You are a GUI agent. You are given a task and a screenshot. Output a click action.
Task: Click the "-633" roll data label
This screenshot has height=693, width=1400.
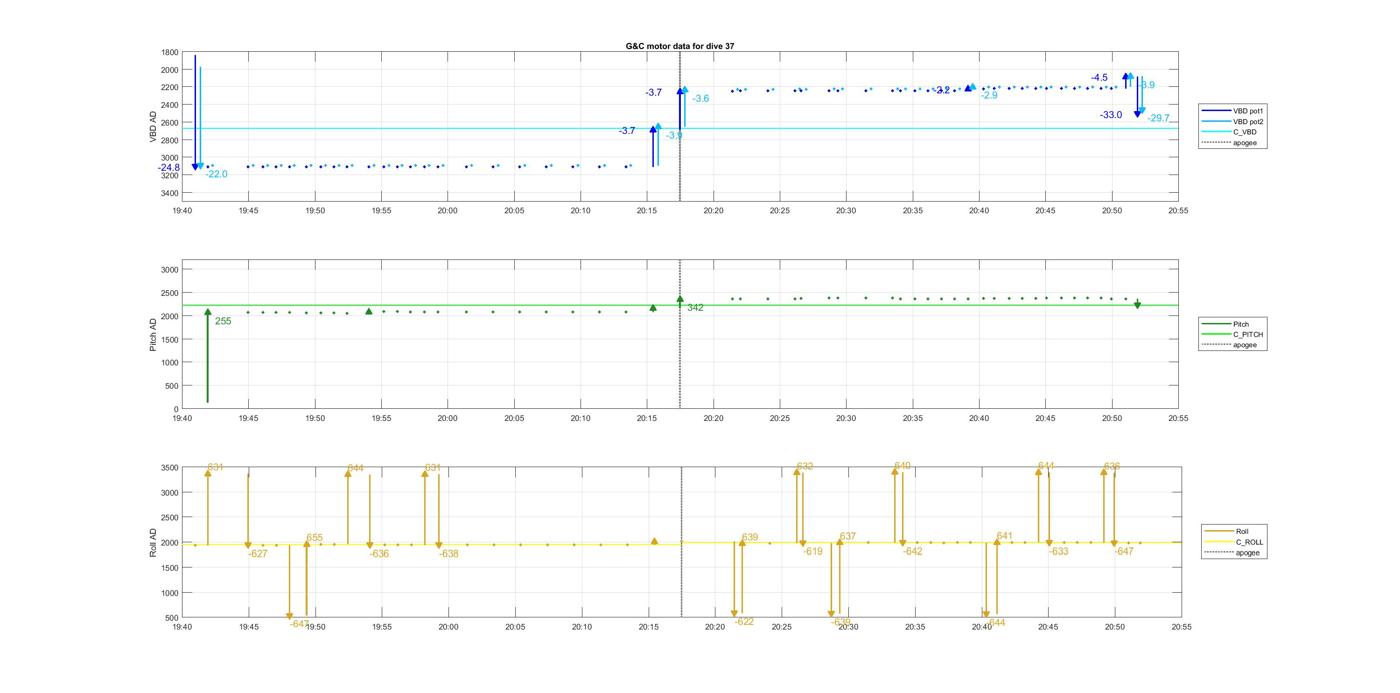[1059, 551]
